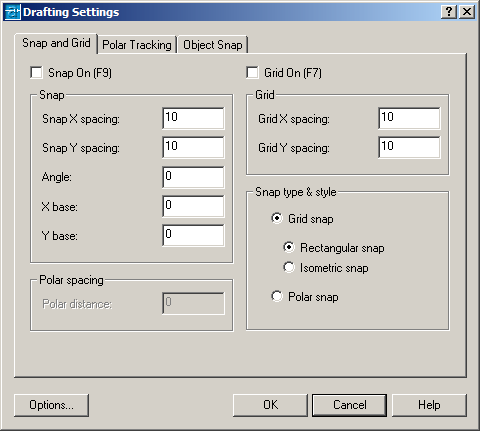Enable the Snap On (F9) checkbox
The height and width of the screenshot is (431, 480).
(x=36, y=73)
